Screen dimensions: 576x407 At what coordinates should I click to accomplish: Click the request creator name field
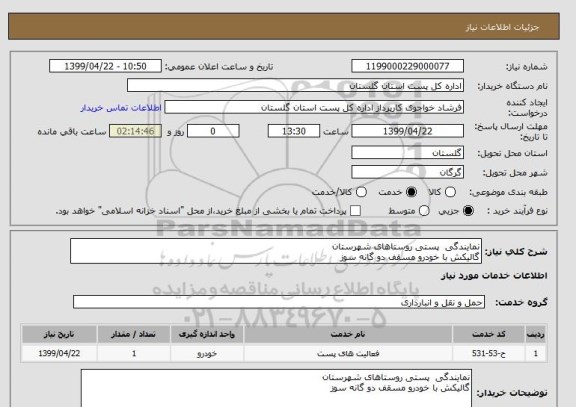pos(314,108)
